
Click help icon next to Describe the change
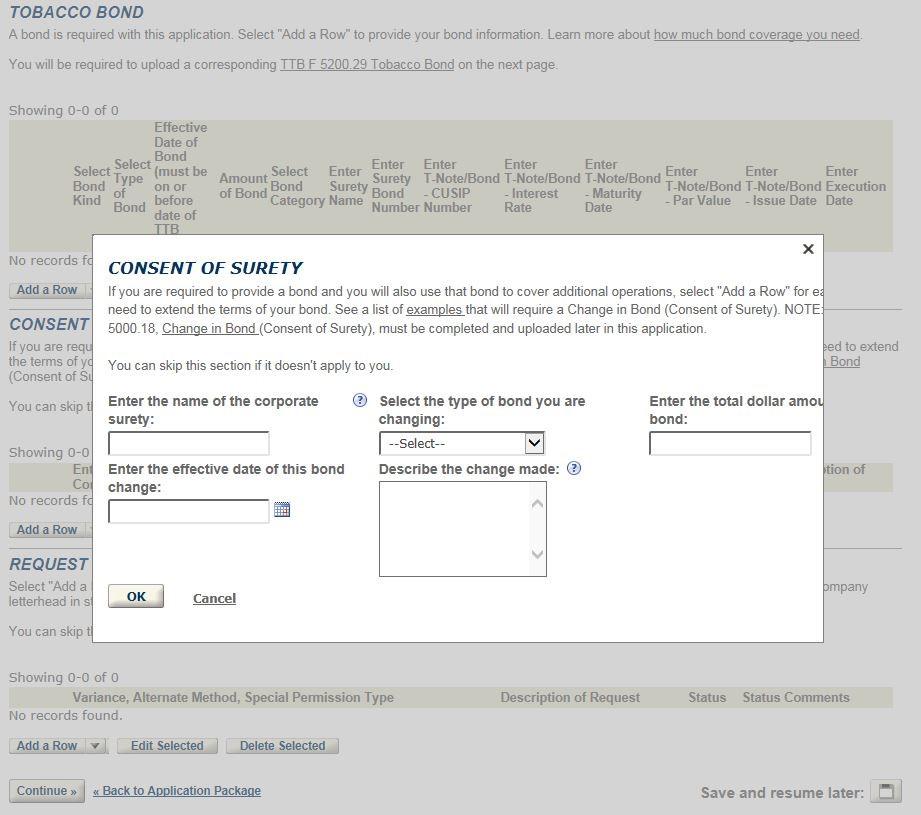click(574, 468)
